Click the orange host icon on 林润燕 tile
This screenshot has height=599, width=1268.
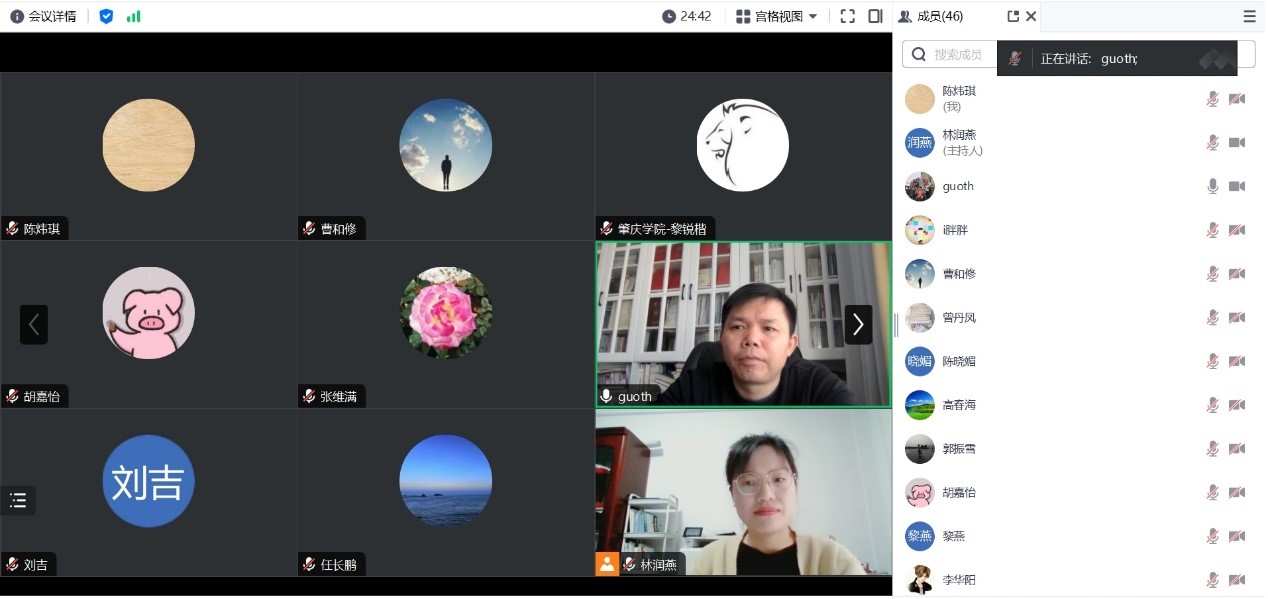pyautogui.click(x=607, y=564)
